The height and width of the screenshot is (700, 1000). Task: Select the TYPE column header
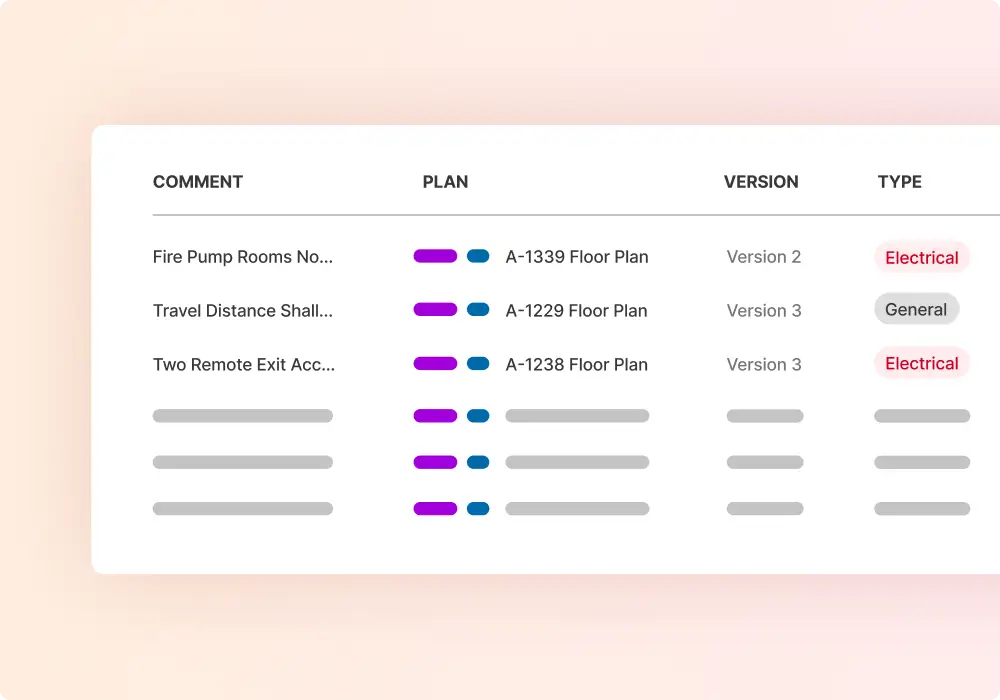coord(899,182)
